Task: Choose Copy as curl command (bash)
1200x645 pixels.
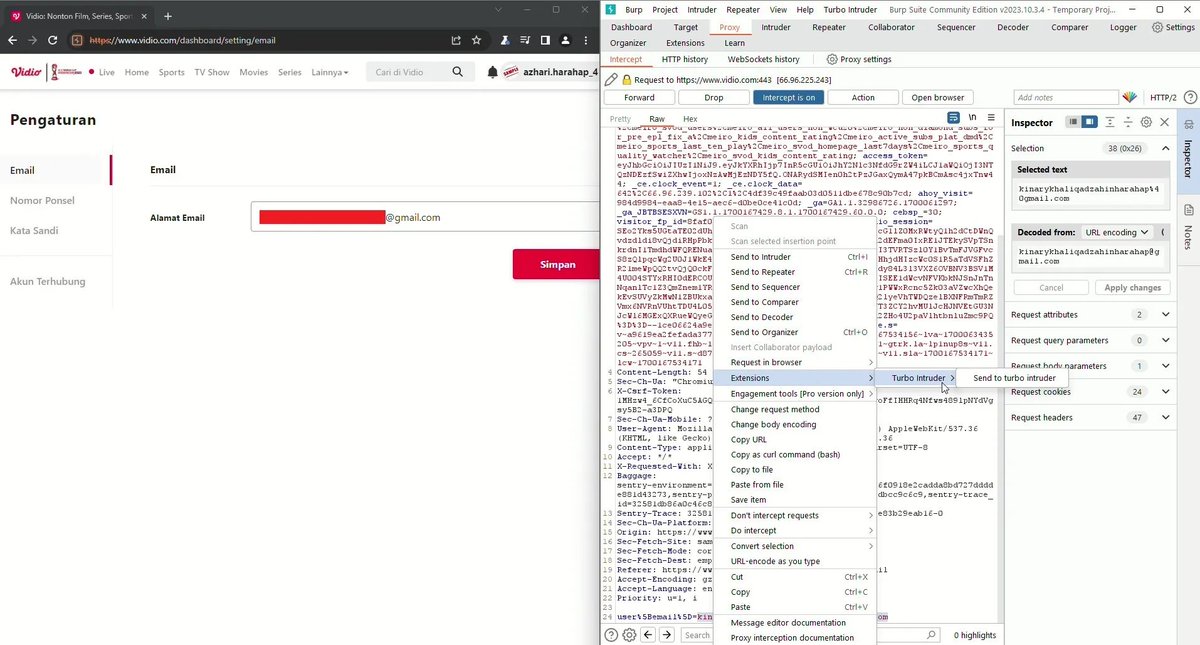Action: 795,455
